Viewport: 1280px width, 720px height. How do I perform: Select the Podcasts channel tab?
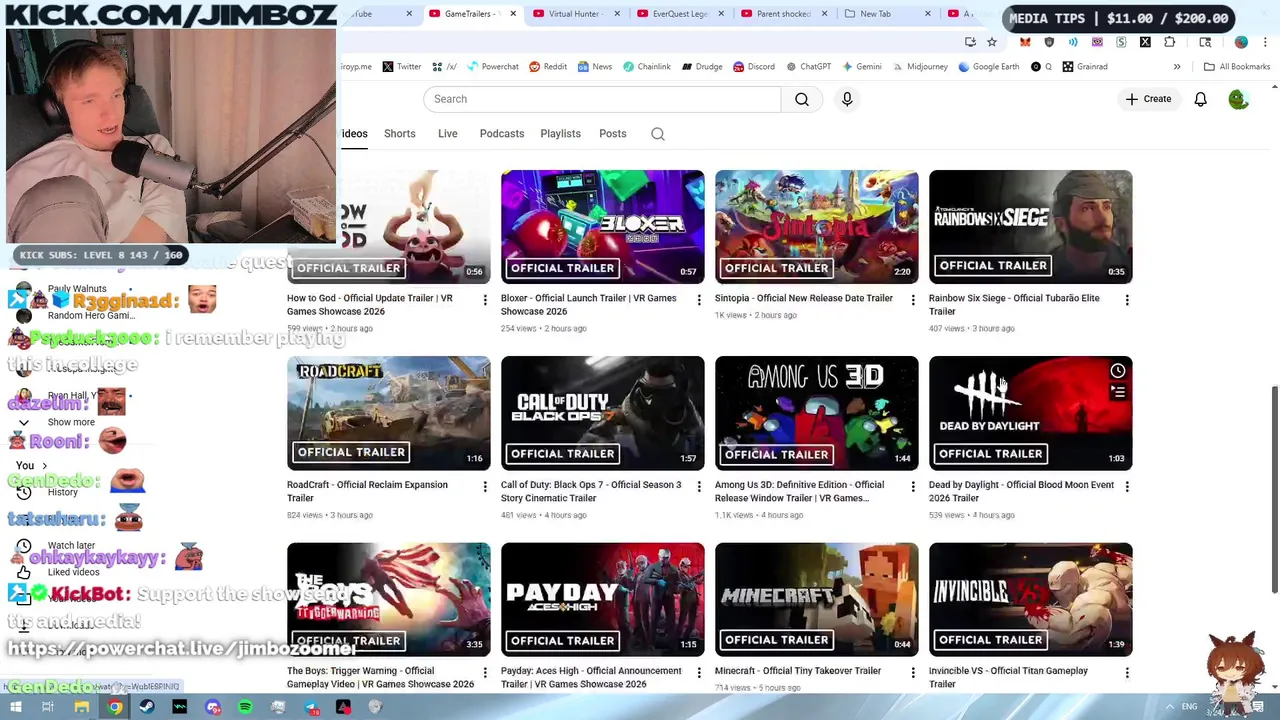[501, 134]
